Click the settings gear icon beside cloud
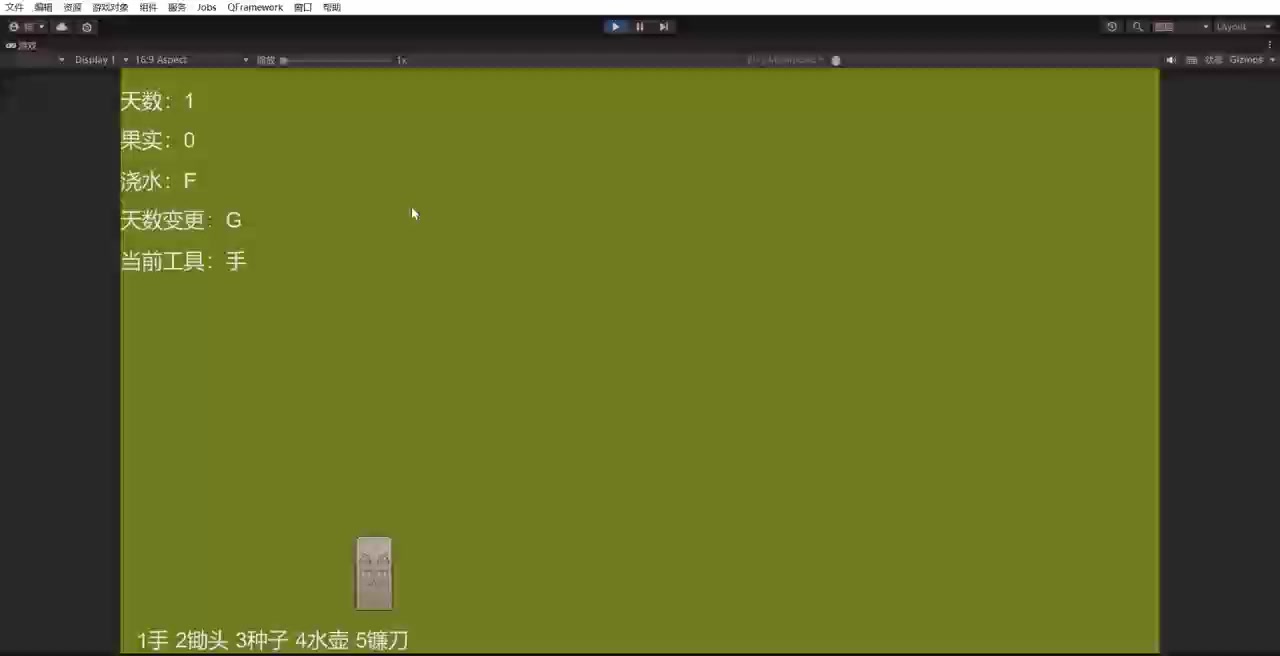Viewport: 1280px width, 656px height. [x=87, y=27]
